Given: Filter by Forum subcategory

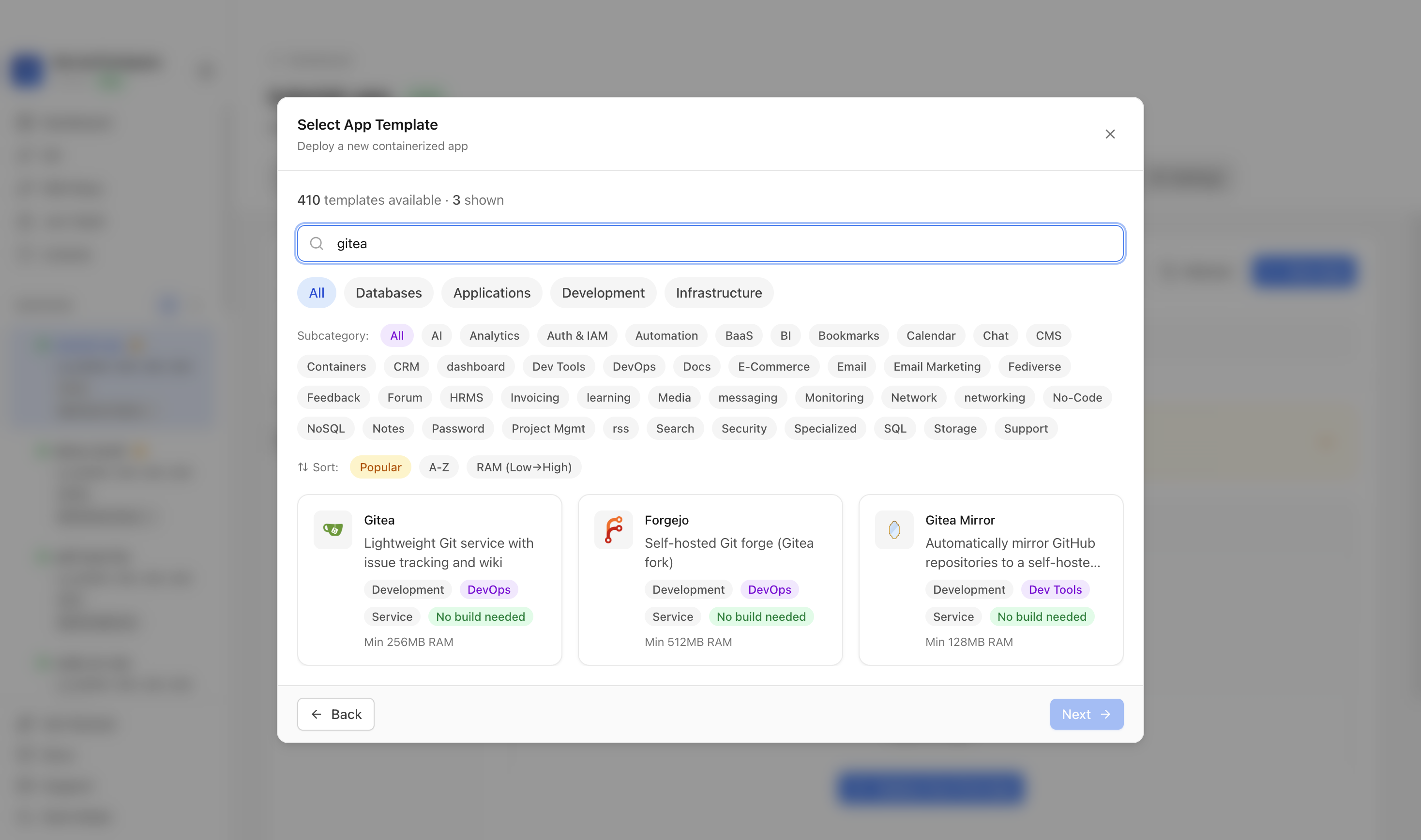Looking at the screenshot, I should pos(404,397).
